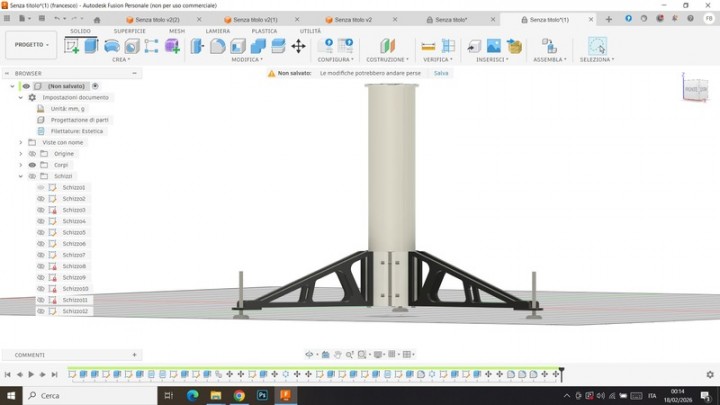Image resolution: width=720 pixels, height=405 pixels.
Task: Open the Progetto workspace dropdown
Action: [30, 44]
